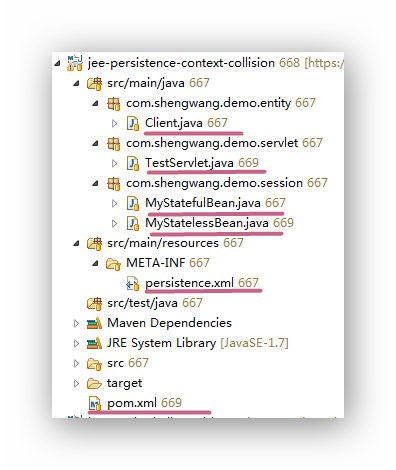Click the com.shengwang.demo.session package icon
This screenshot has width=396, height=470.
tap(114, 184)
